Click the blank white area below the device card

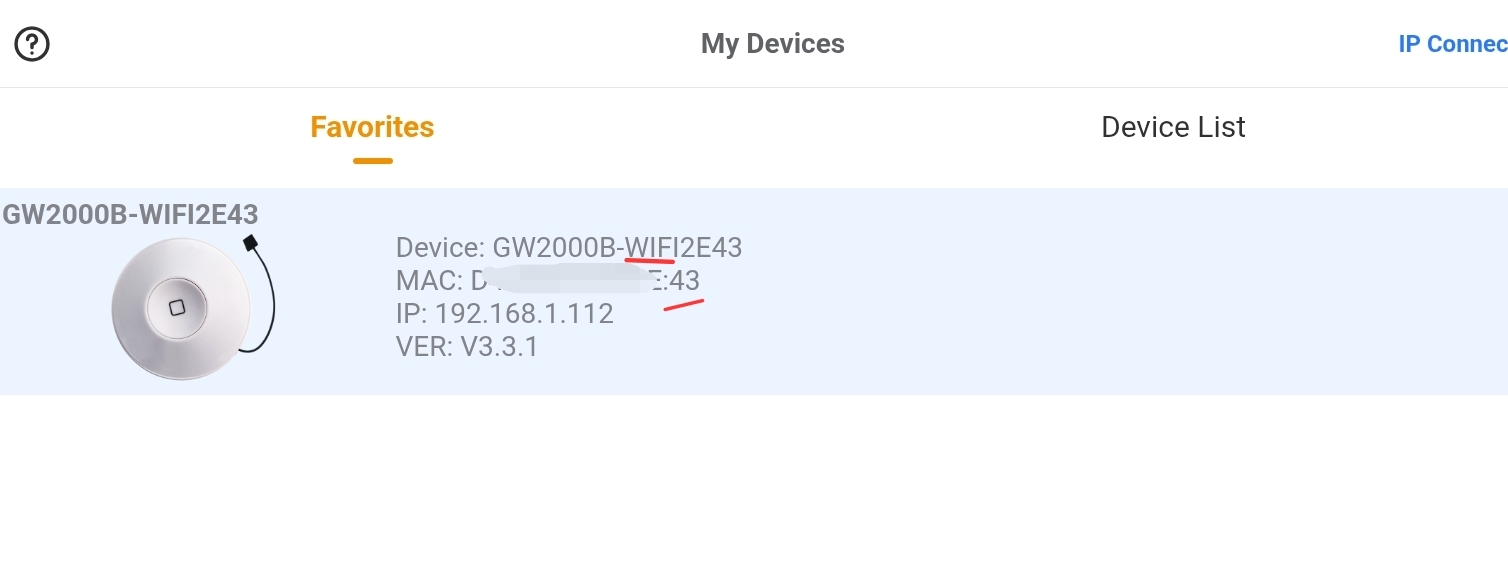[754, 481]
